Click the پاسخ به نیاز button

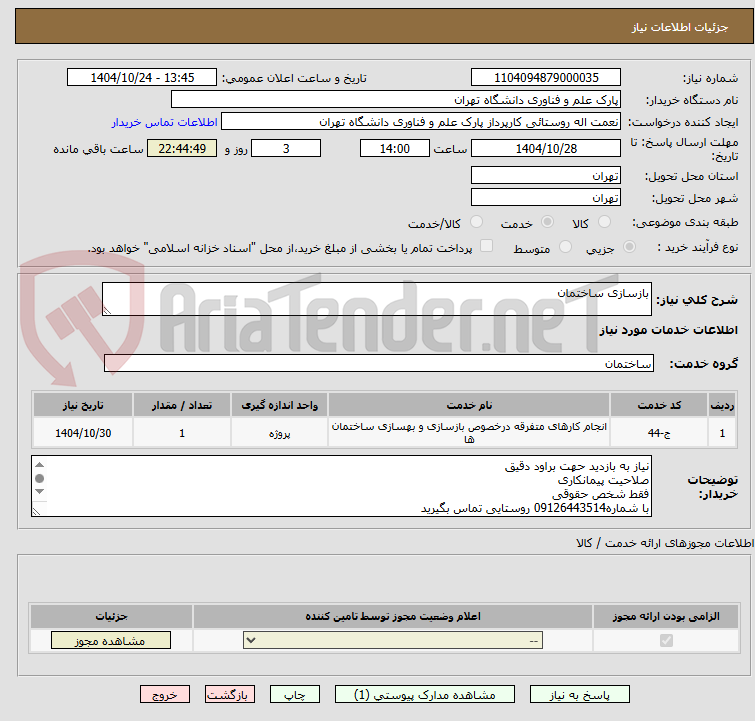click(x=579, y=695)
